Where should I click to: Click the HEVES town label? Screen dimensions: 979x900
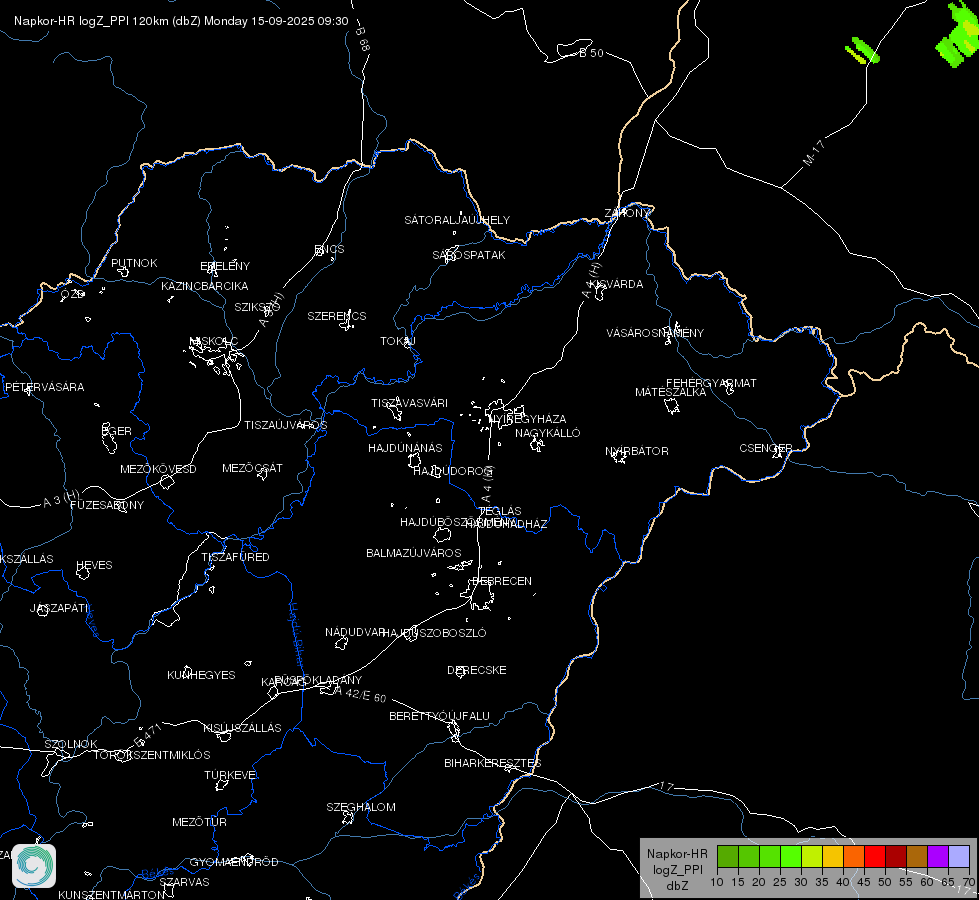[x=94, y=565]
